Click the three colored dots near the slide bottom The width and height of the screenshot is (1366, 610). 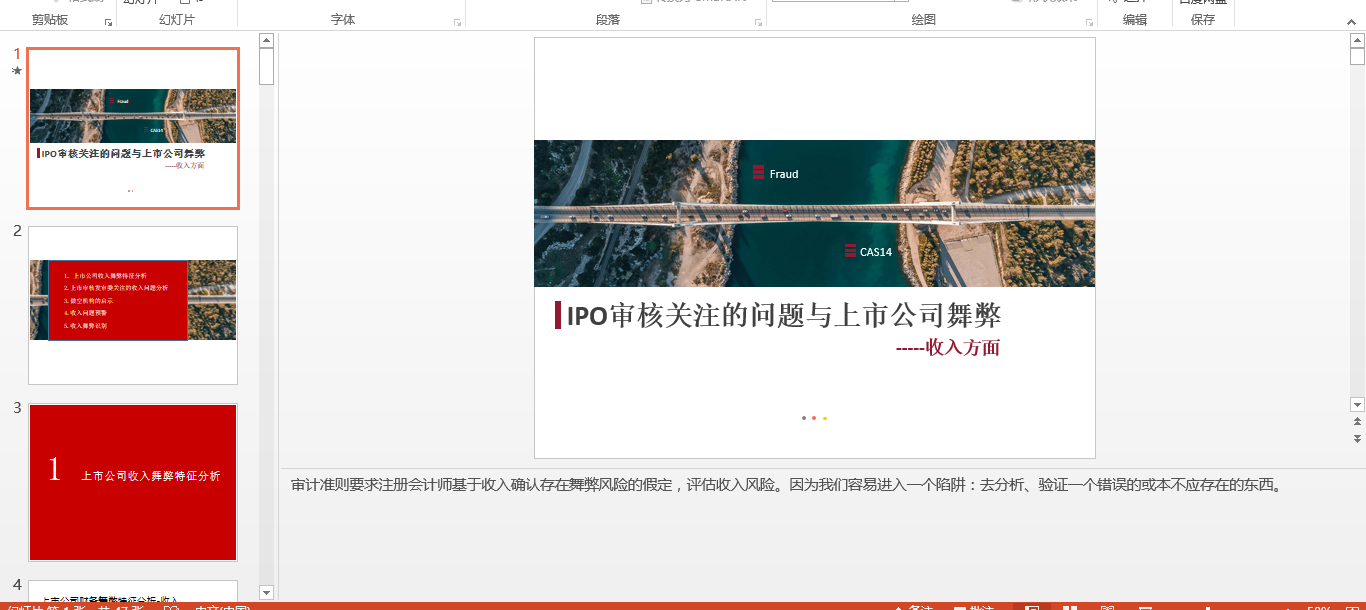(814, 418)
